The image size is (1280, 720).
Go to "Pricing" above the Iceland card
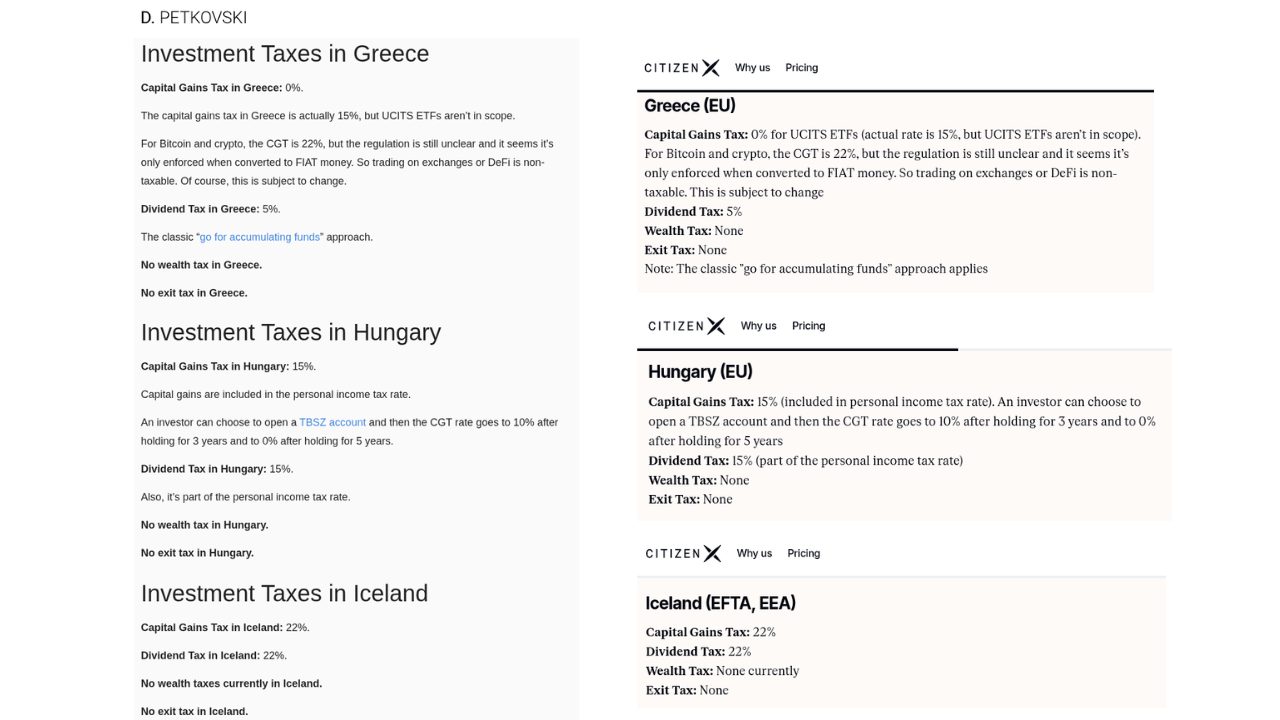coord(803,553)
